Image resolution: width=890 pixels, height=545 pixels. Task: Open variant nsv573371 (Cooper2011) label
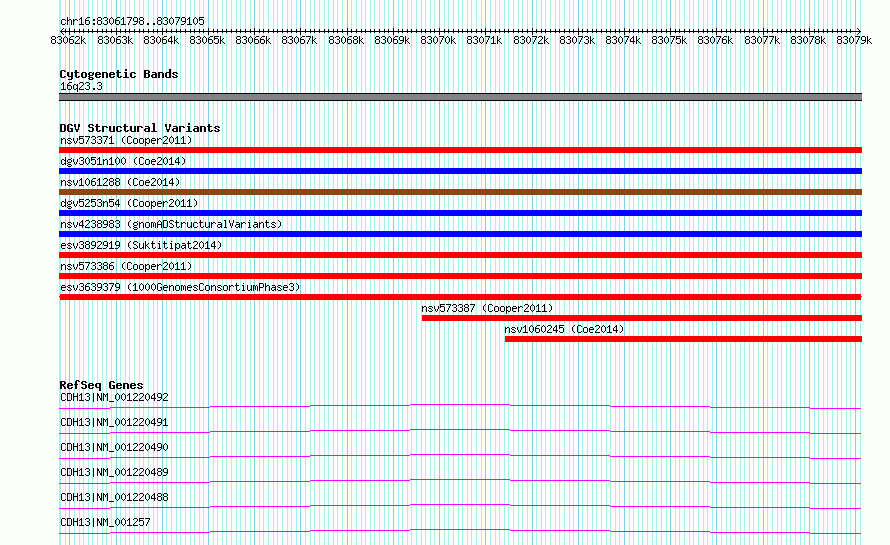(x=126, y=140)
